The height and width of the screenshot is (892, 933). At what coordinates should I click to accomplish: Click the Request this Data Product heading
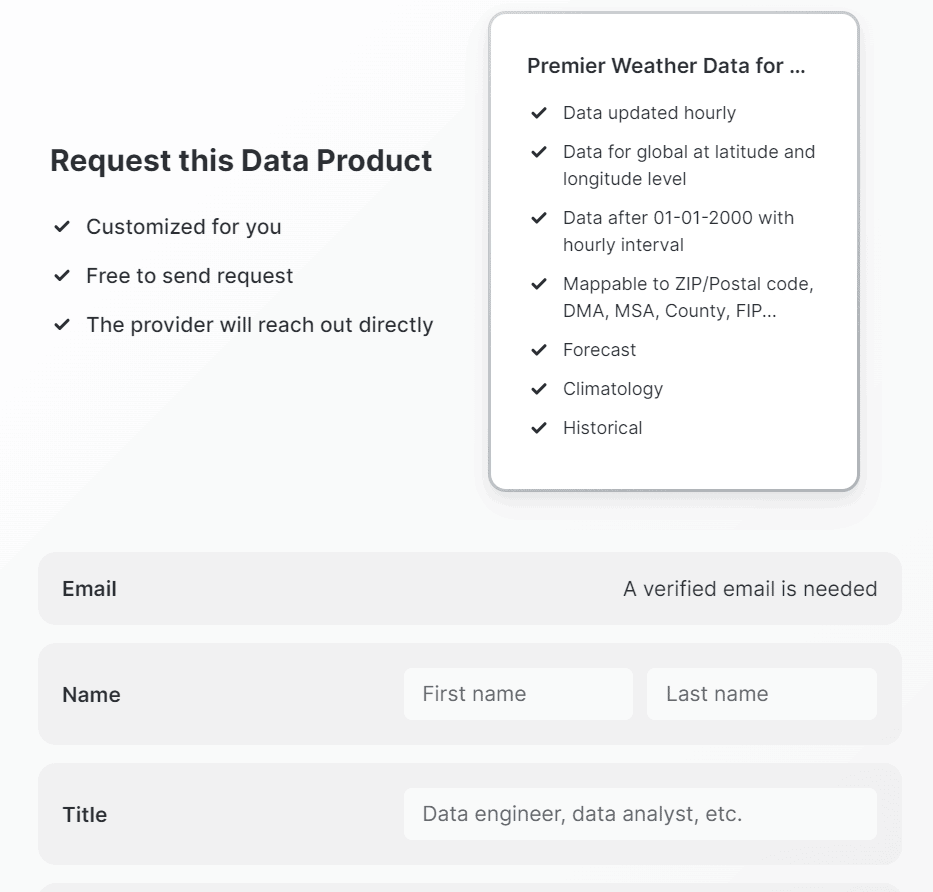click(x=241, y=161)
